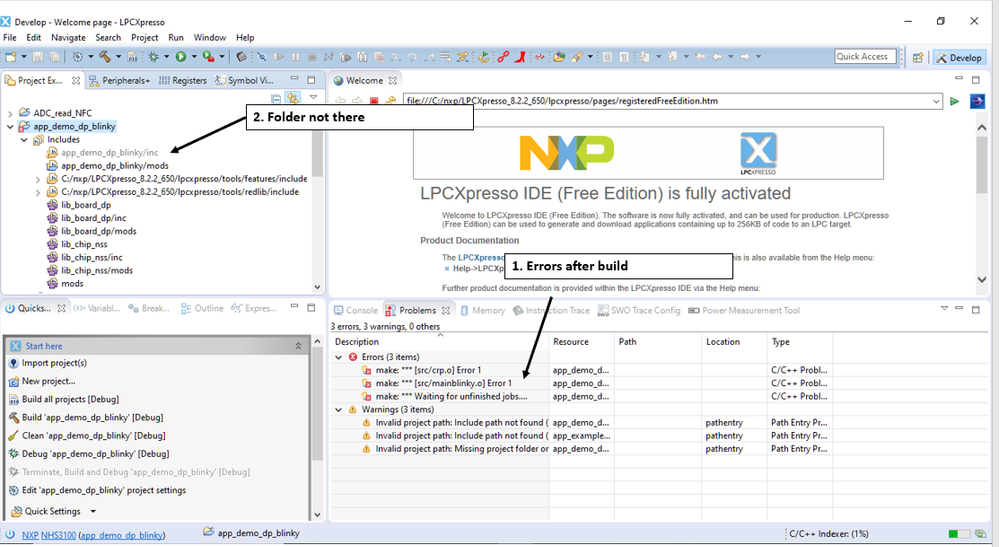The width and height of the screenshot is (999, 547).
Task: Switch to the Console tab
Action: click(356, 310)
